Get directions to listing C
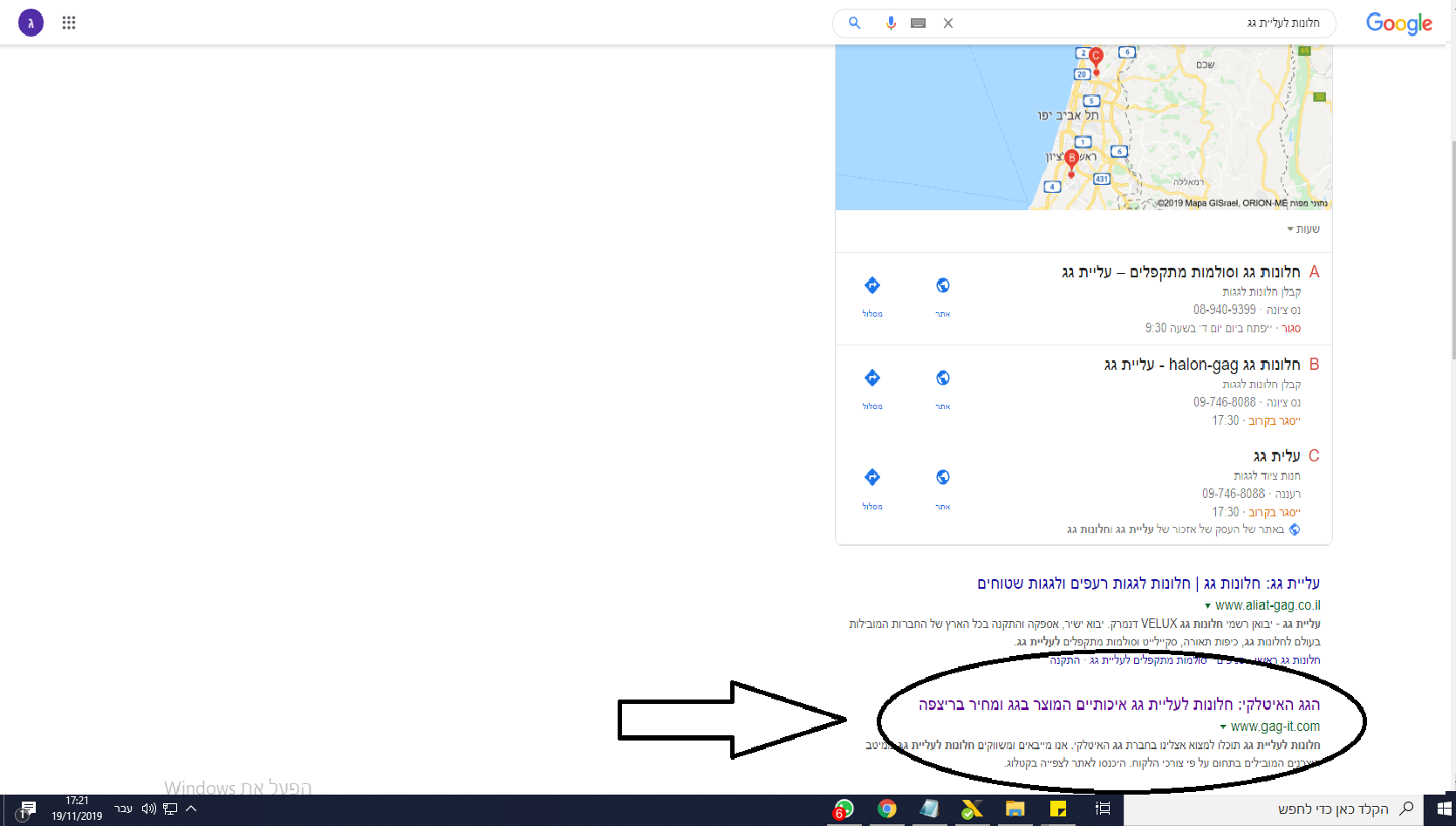The image size is (1456, 826). (872, 488)
